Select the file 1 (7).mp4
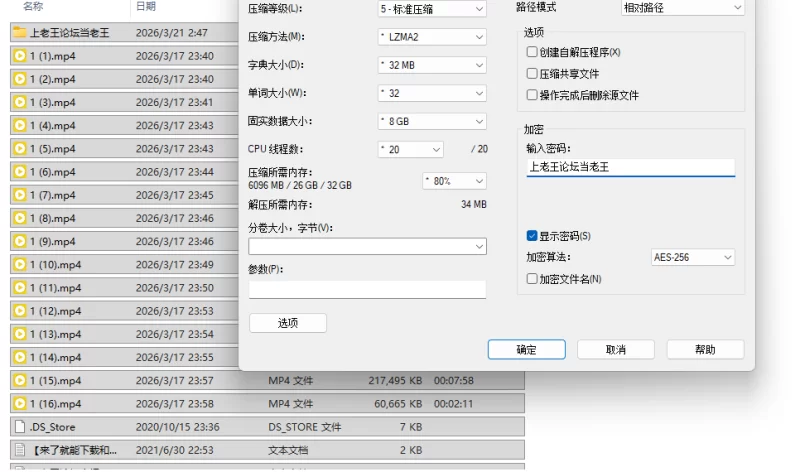Image resolution: width=800 pixels, height=472 pixels. (x=124, y=195)
